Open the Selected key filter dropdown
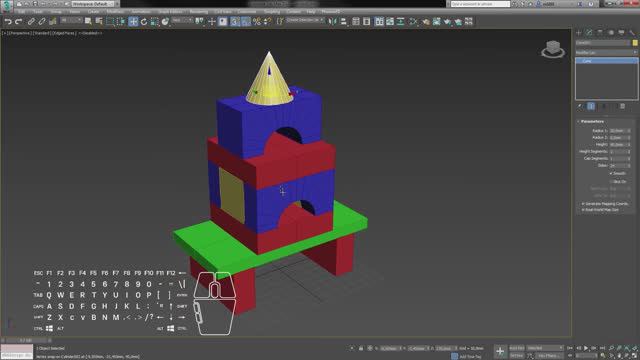 [545, 348]
